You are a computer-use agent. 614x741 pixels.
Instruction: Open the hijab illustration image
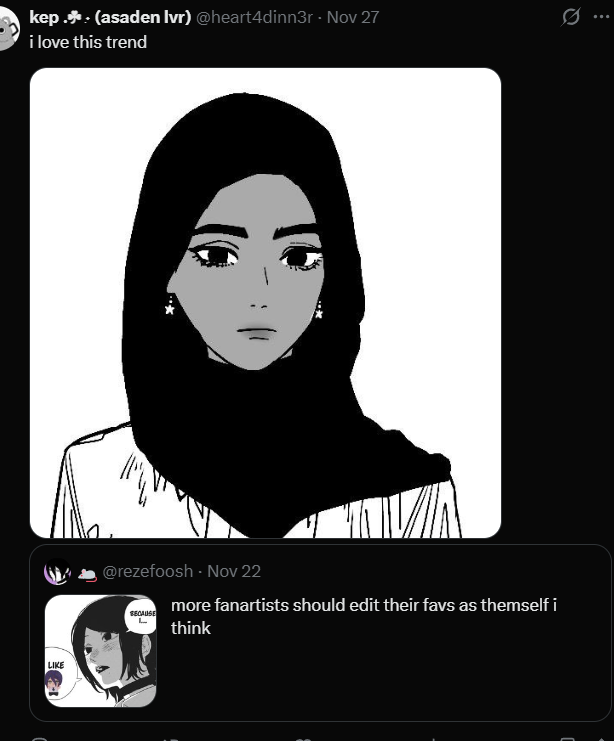click(x=265, y=303)
